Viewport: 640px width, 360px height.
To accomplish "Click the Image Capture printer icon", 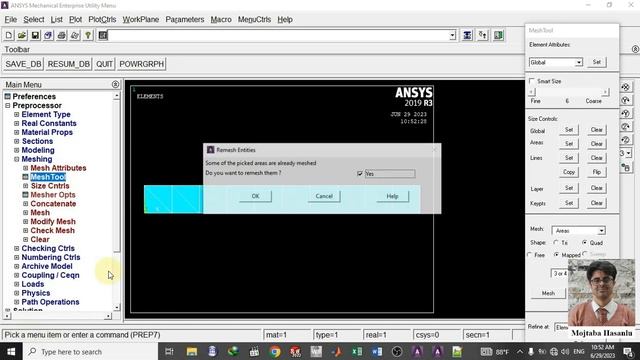I will click(x=62, y=36).
